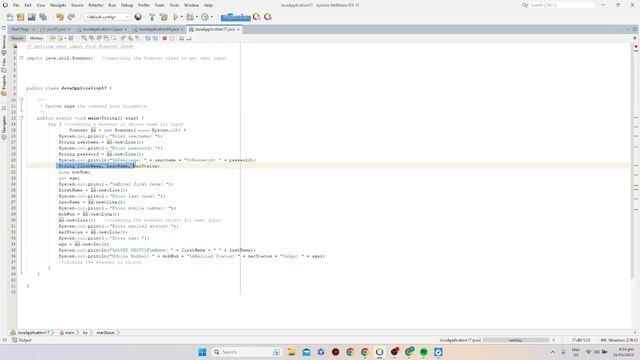The height and width of the screenshot is (360, 640).
Task: Open the Refactor menu
Action: point(96,5)
